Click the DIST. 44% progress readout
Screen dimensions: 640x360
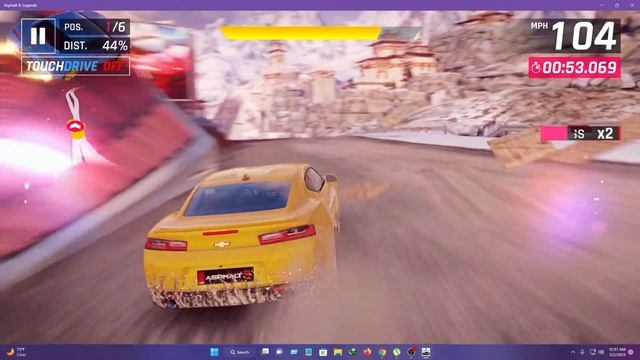(x=96, y=45)
